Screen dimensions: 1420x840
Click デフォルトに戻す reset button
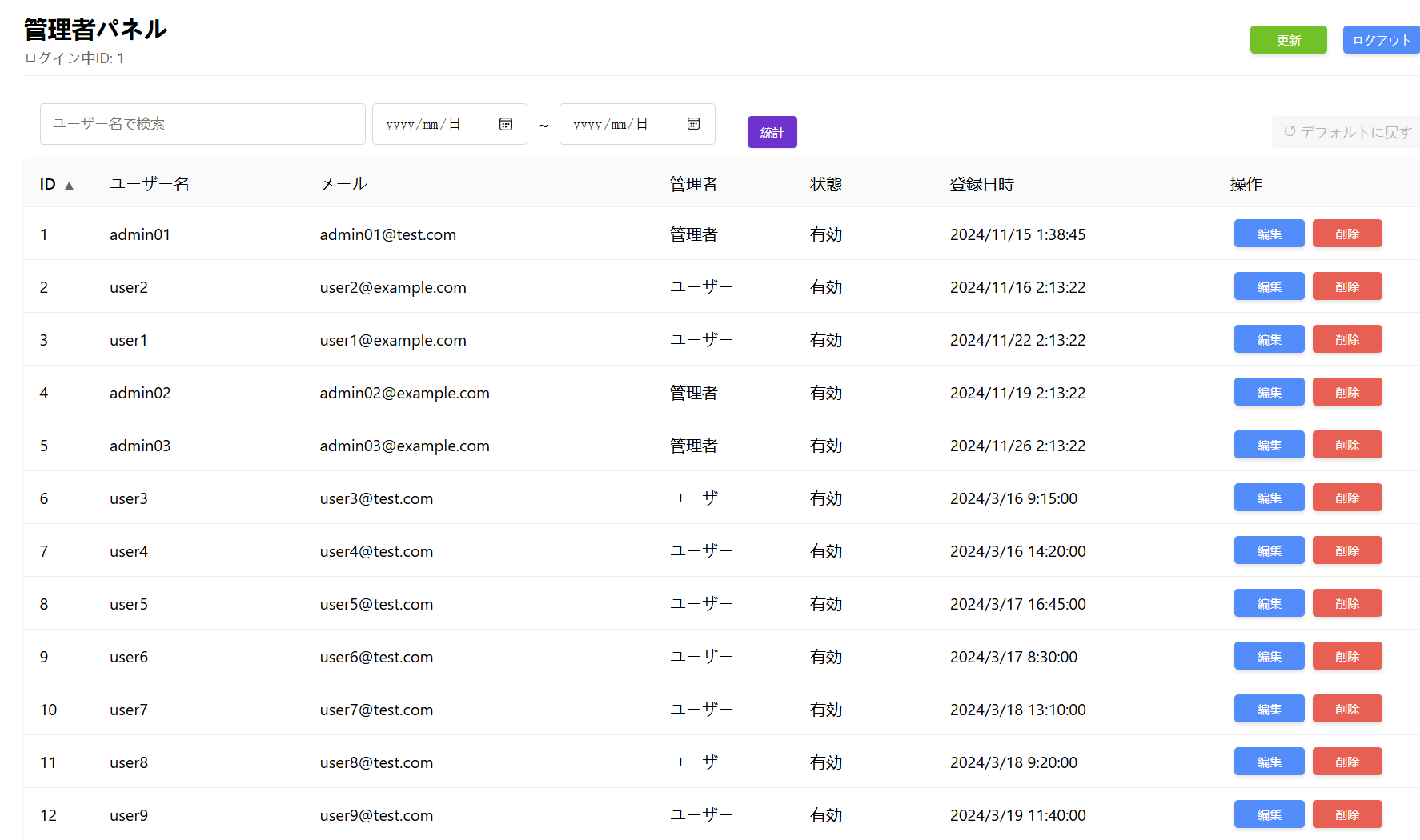1346,132
